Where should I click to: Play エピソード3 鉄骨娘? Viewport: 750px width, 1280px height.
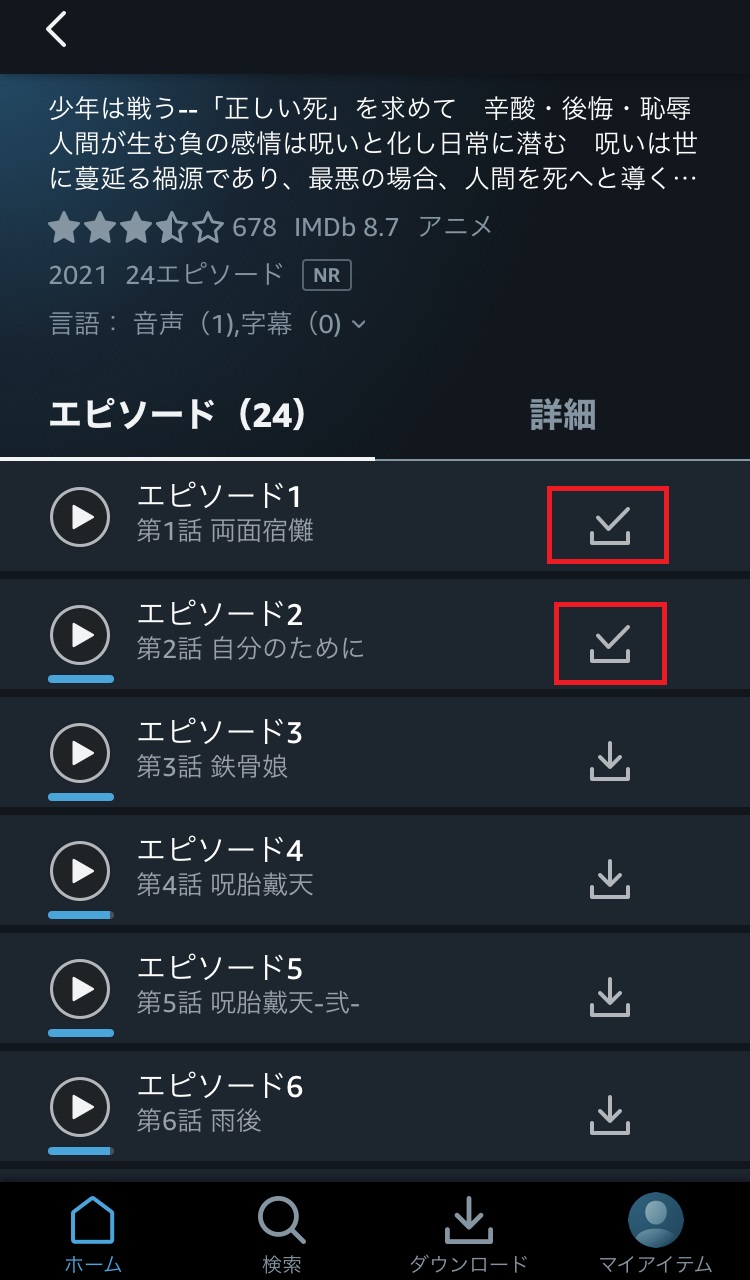pos(80,753)
